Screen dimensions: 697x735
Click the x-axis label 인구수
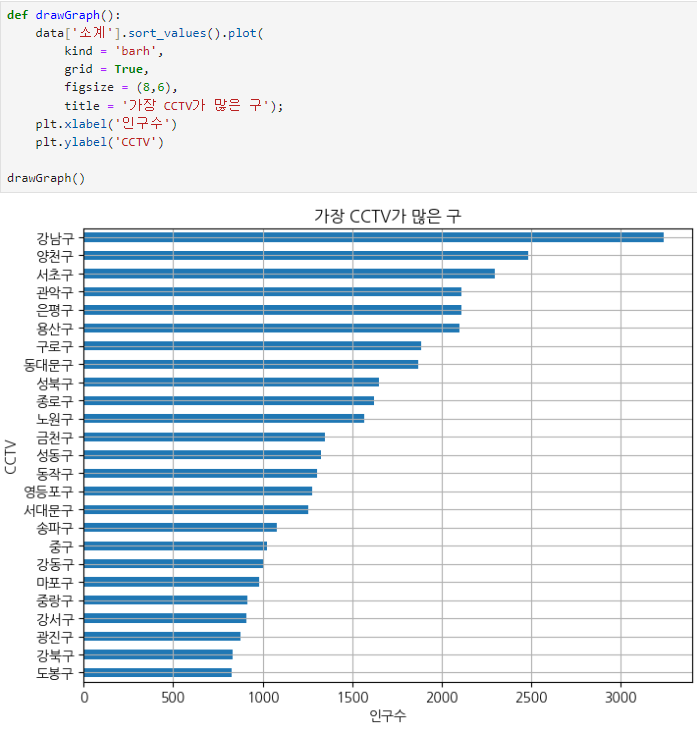(x=388, y=716)
